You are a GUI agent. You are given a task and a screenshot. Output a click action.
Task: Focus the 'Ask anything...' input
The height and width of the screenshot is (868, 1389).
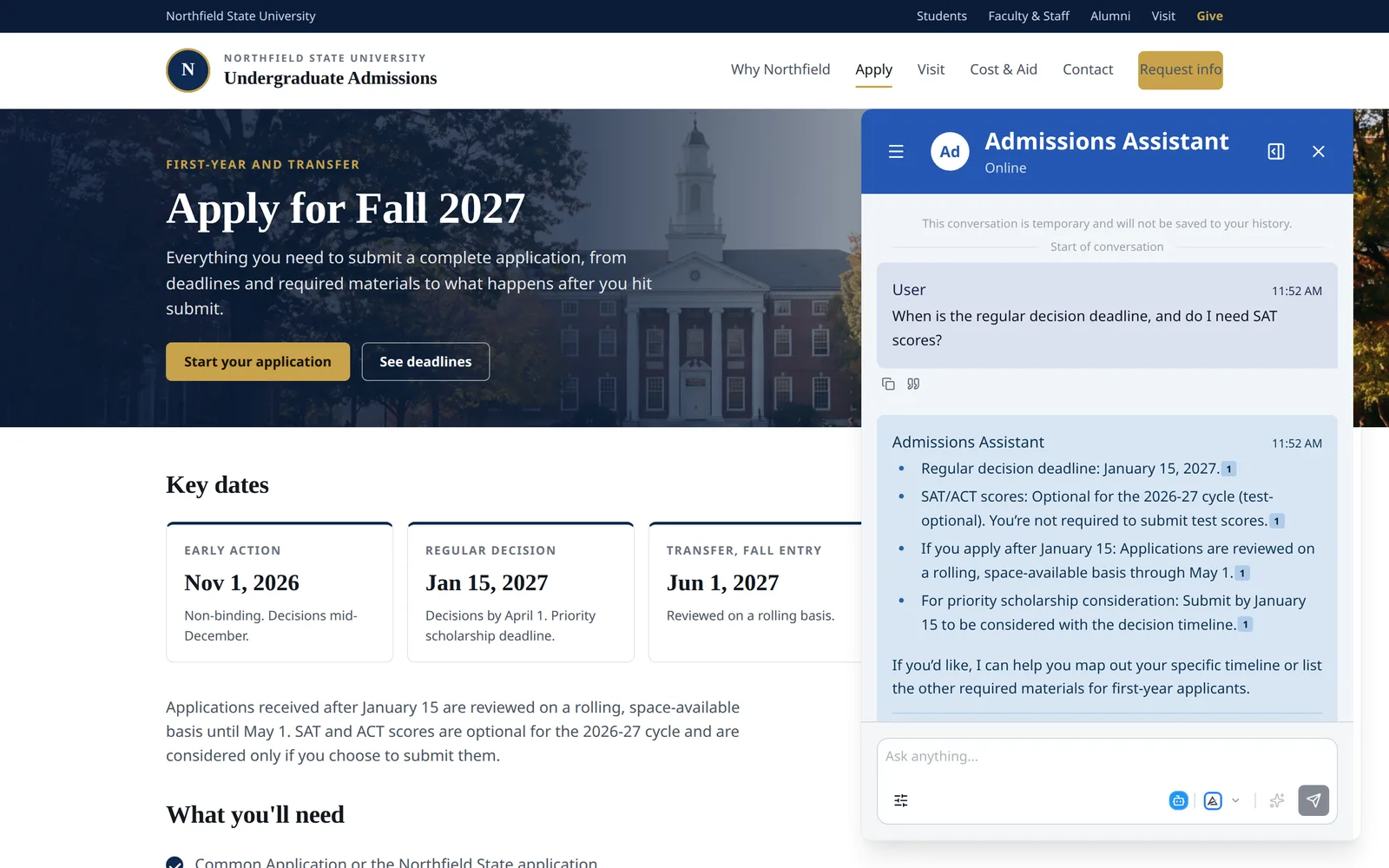pyautogui.click(x=1107, y=757)
